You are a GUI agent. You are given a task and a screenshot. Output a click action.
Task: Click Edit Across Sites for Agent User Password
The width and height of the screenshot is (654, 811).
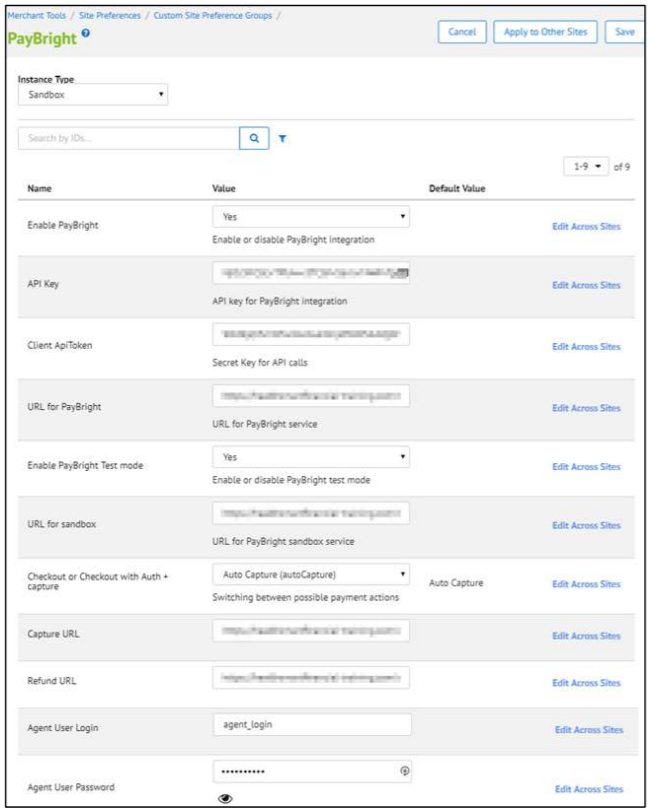589,790
